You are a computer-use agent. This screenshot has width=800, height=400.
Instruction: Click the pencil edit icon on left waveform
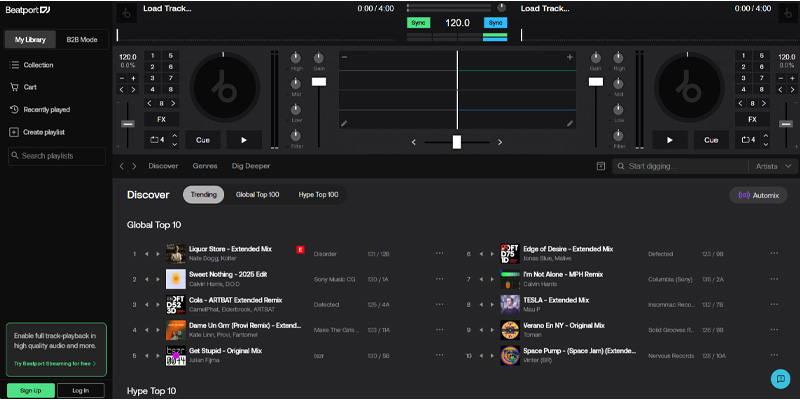344,123
